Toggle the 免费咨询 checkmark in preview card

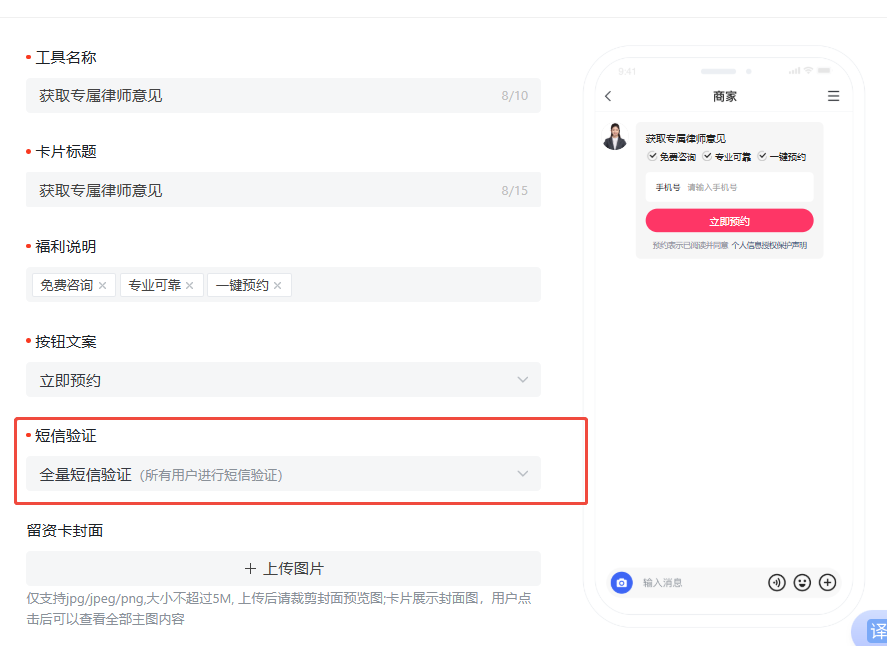click(652, 156)
